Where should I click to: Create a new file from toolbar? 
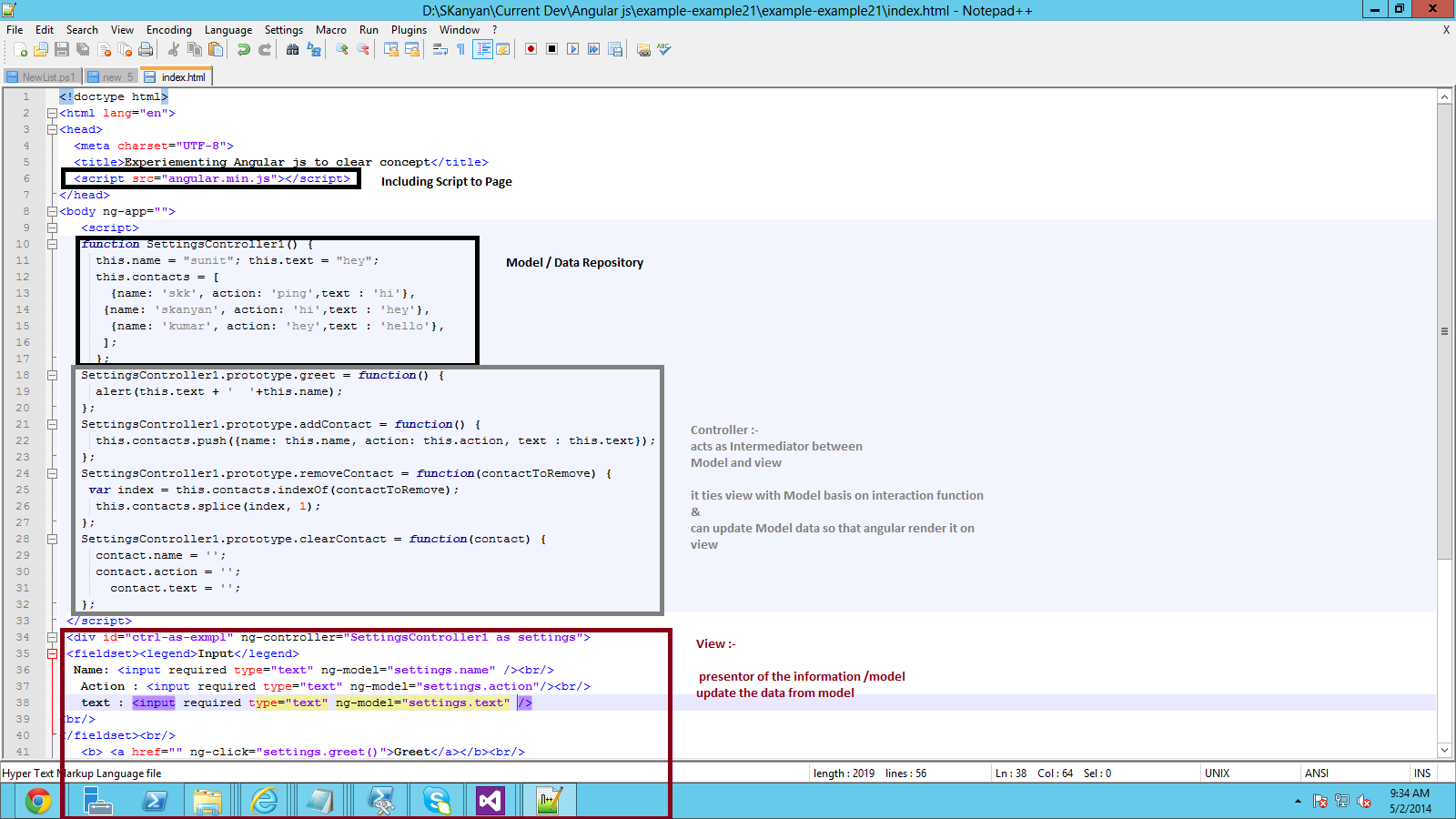(20, 50)
